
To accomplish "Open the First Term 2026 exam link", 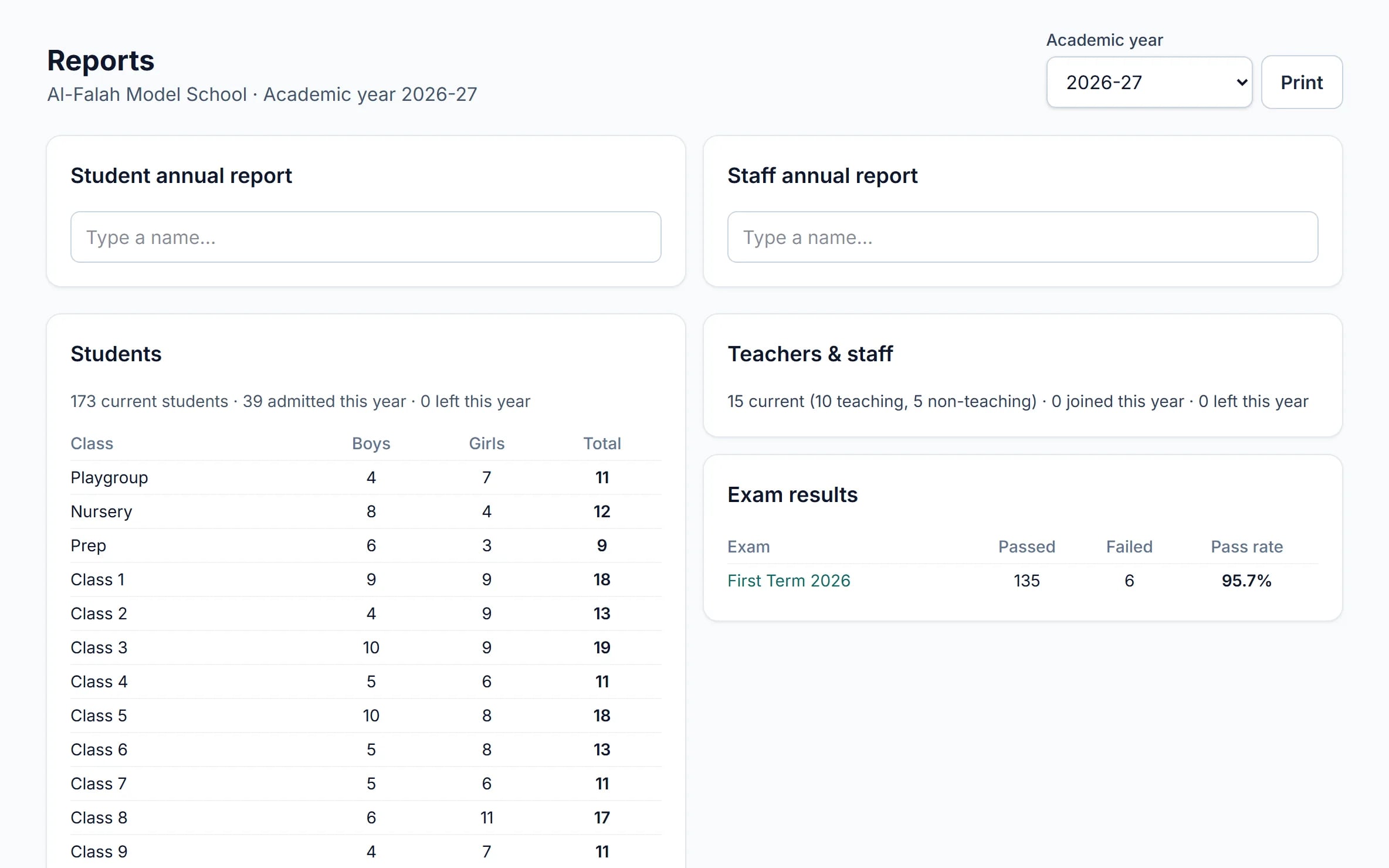I will pos(788,581).
